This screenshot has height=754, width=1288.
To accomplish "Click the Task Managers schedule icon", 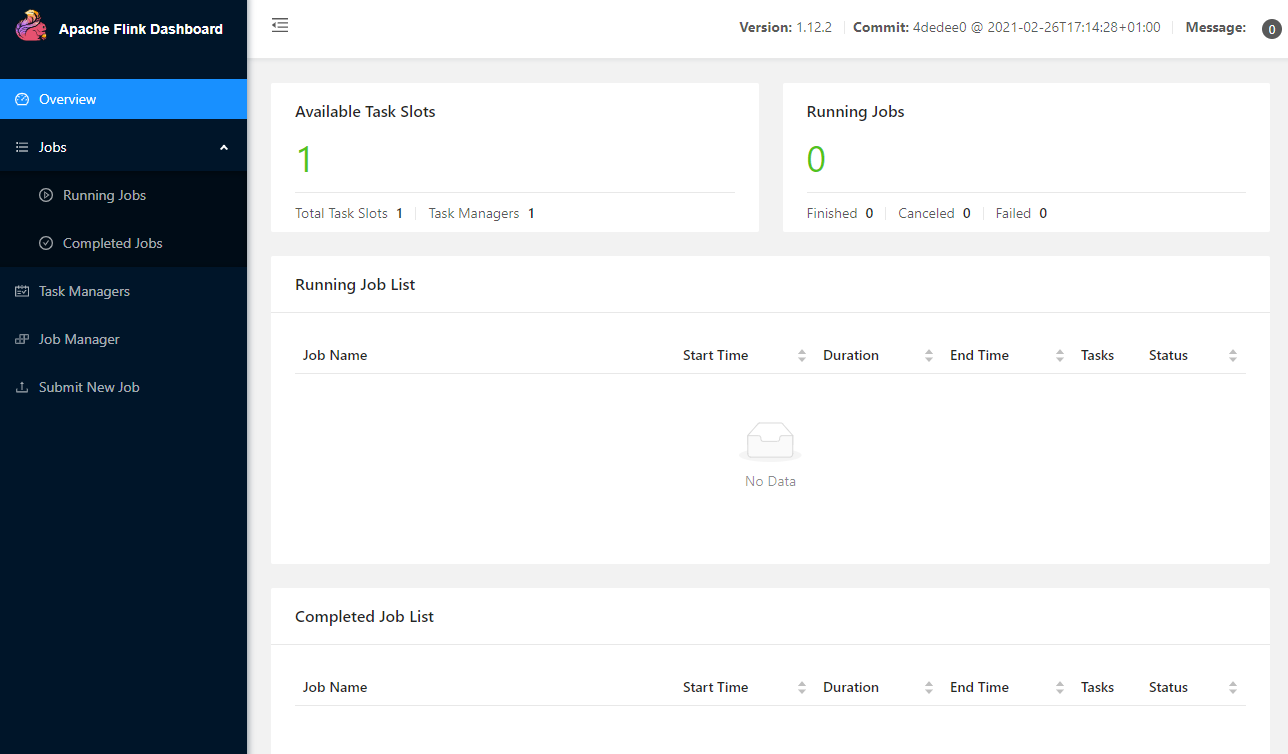I will click(x=22, y=291).
